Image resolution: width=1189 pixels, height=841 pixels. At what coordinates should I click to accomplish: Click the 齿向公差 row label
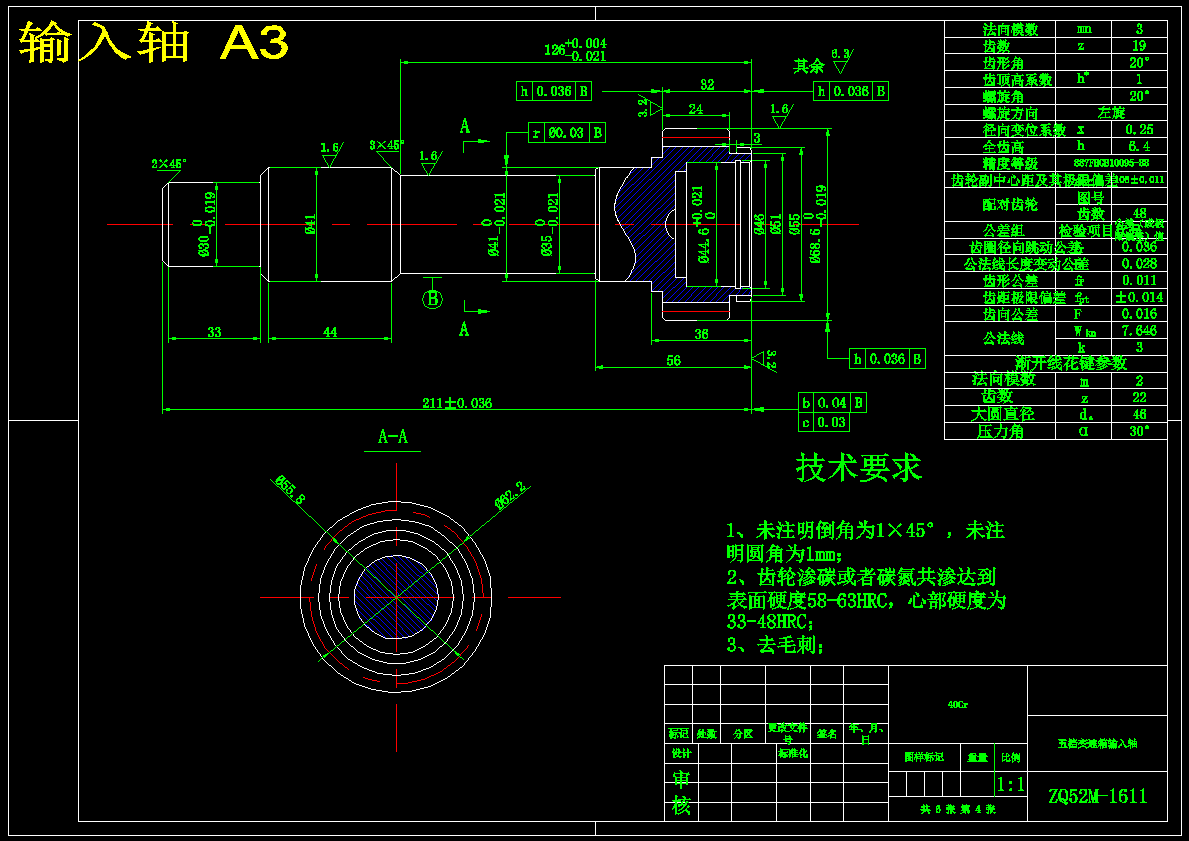(1010, 314)
